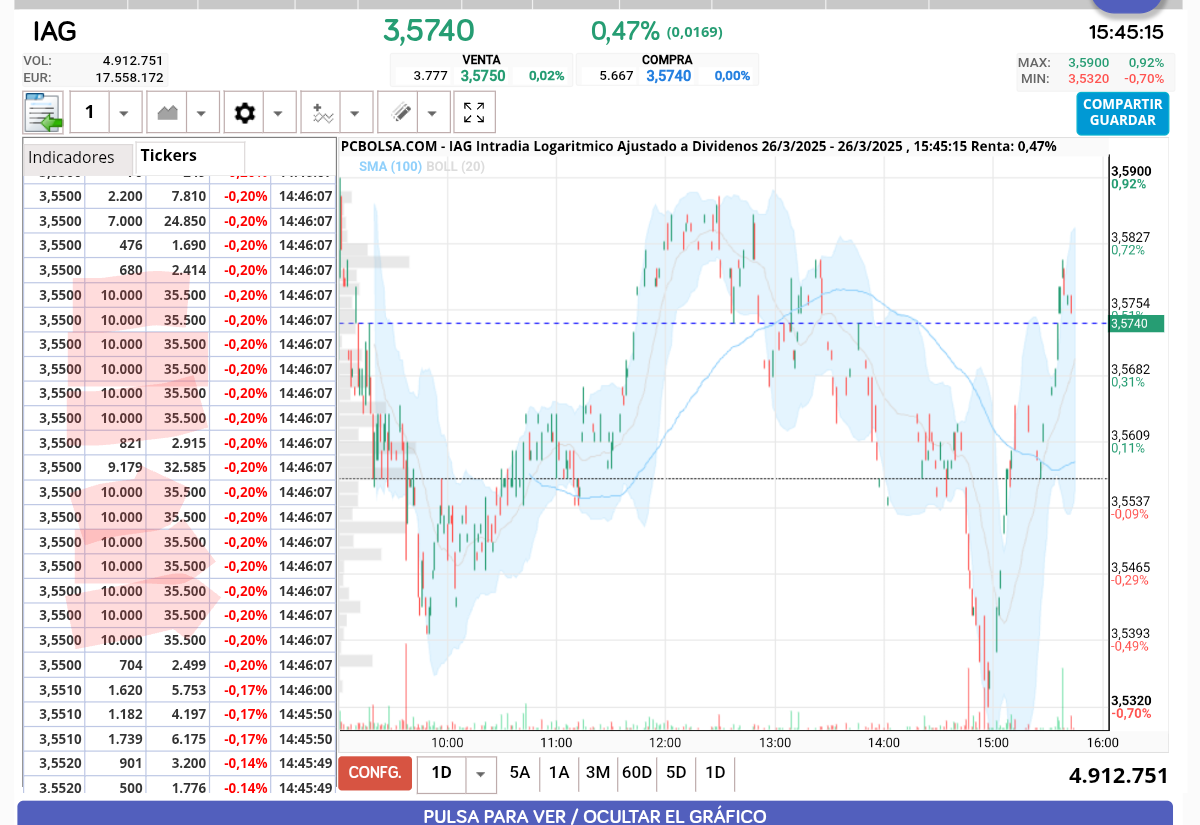Select the 5A time range
This screenshot has width=1200, height=825.
[520, 773]
